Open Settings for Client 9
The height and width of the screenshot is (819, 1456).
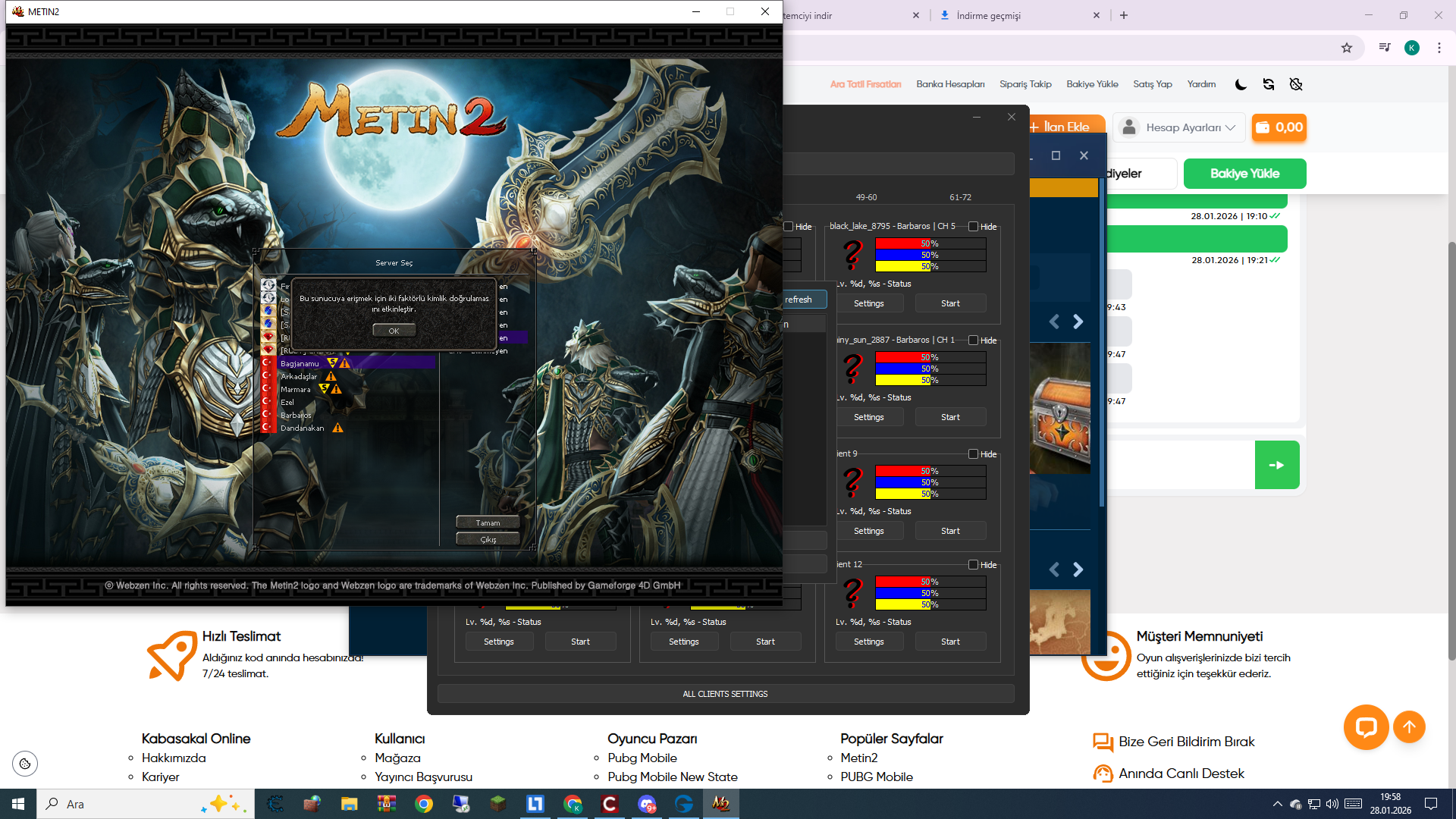pos(869,531)
